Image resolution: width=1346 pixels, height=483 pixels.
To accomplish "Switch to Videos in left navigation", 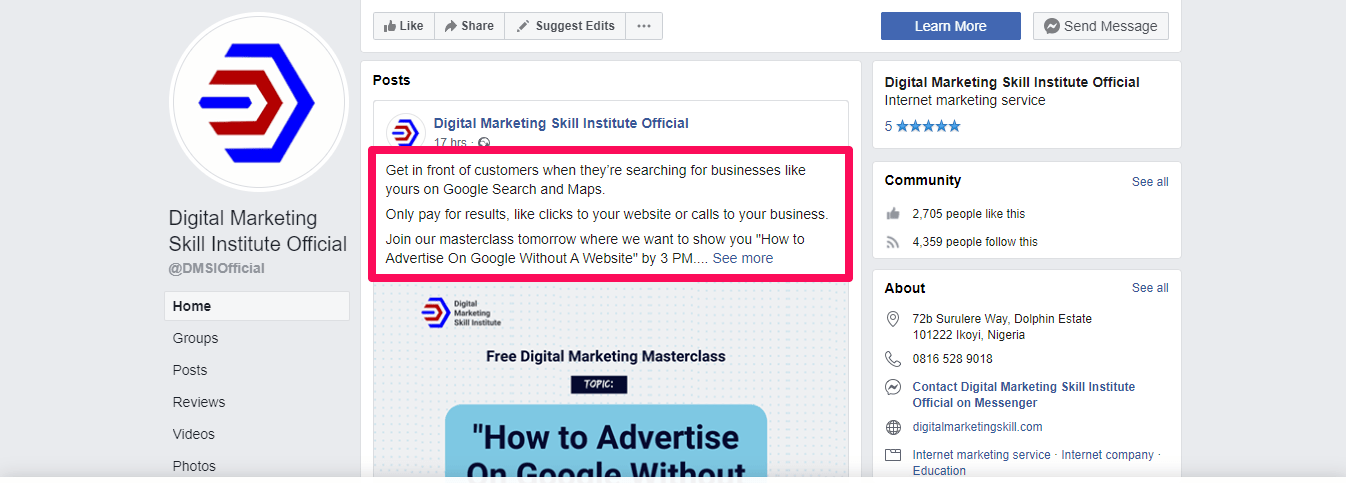I will pos(194,434).
